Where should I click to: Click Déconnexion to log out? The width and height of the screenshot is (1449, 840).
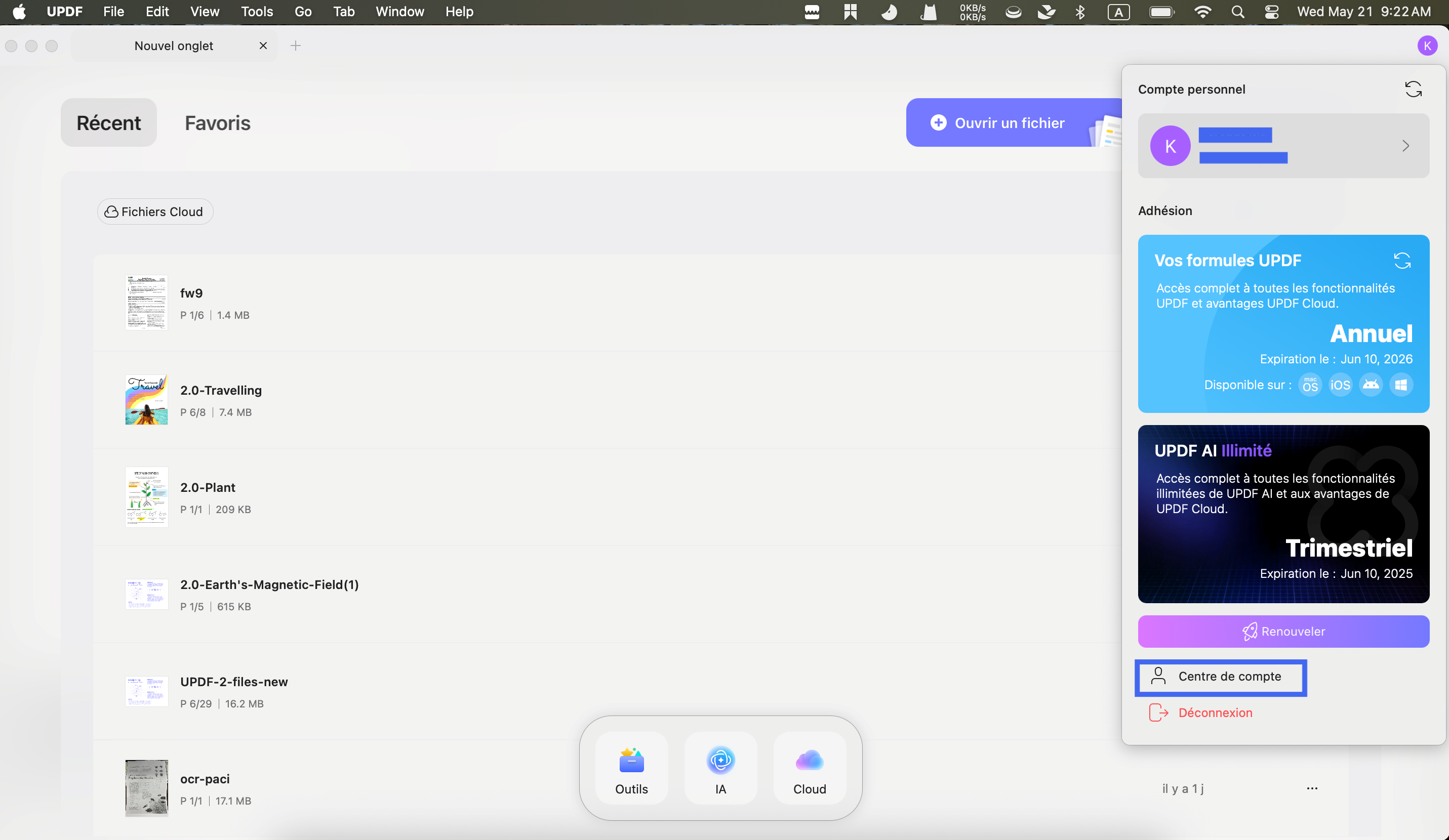1201,712
